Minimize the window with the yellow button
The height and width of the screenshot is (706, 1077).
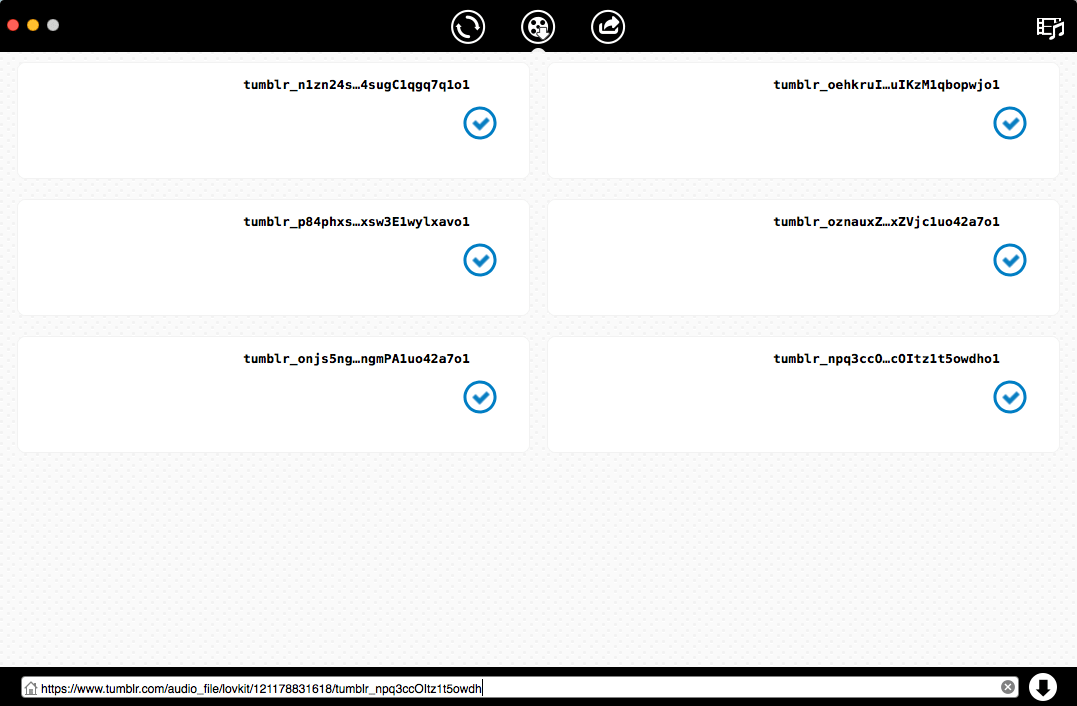click(33, 25)
